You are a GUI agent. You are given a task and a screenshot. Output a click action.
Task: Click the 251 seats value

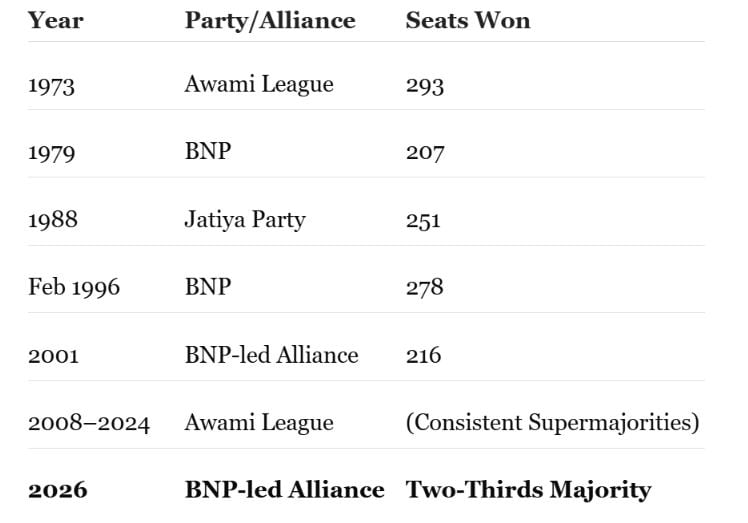click(425, 220)
